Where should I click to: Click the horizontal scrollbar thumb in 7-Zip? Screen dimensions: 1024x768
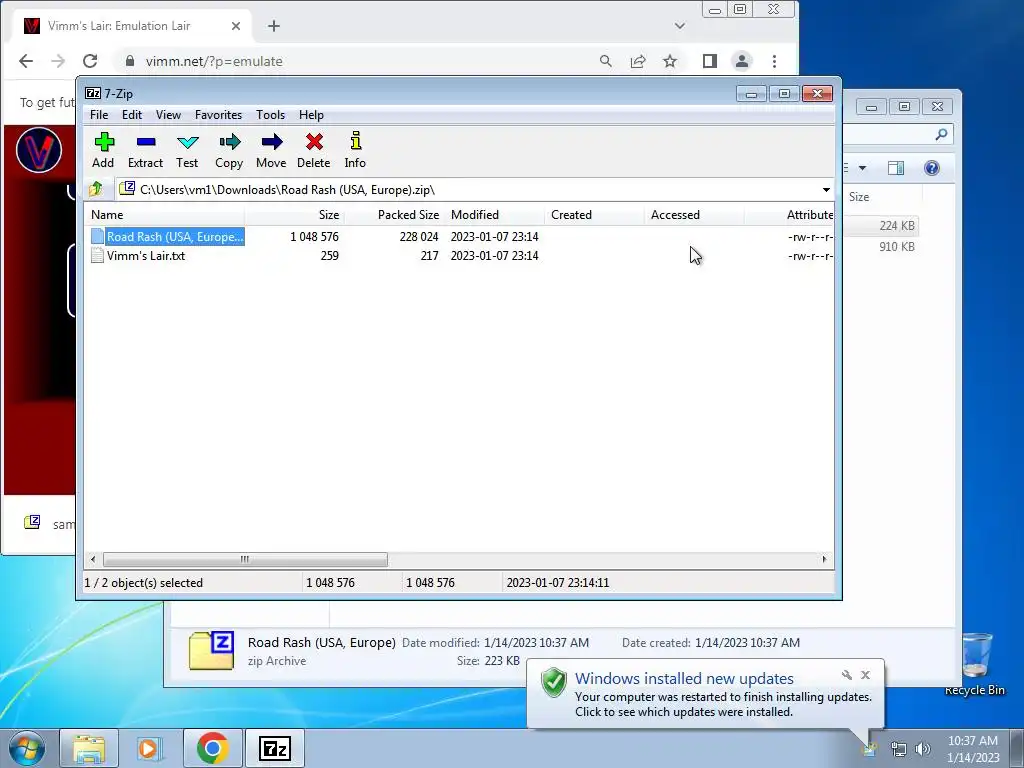point(245,560)
